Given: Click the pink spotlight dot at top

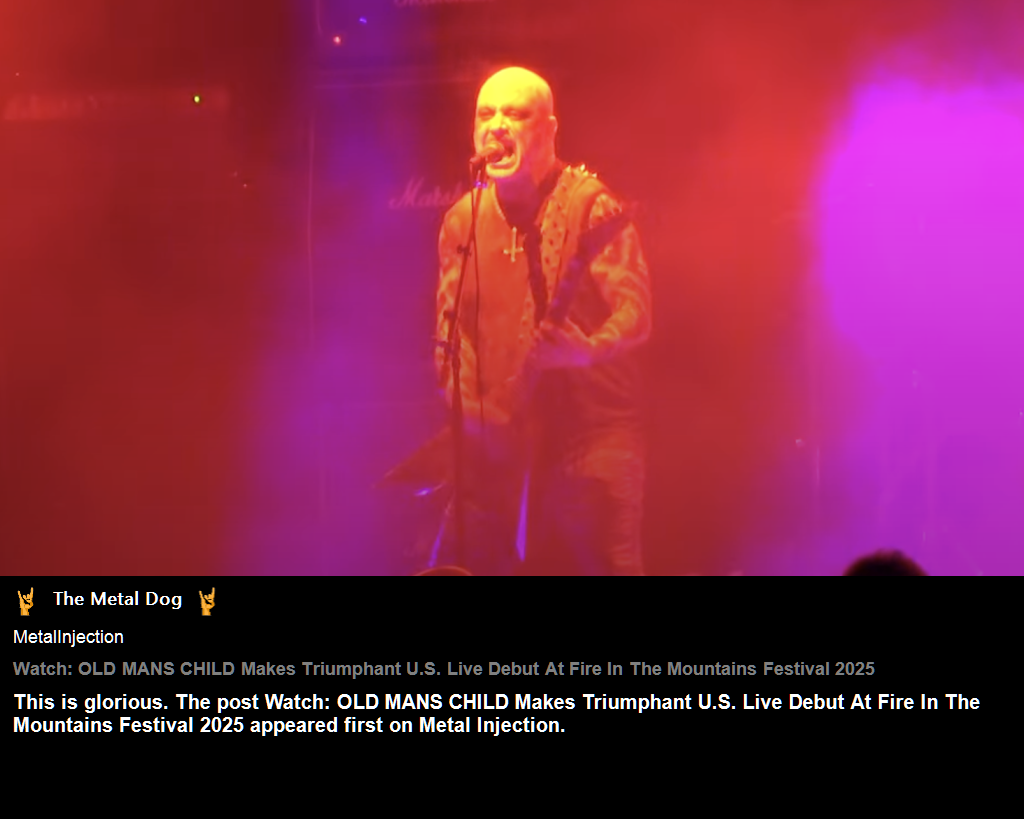Looking at the screenshot, I should pyautogui.click(x=337, y=40).
